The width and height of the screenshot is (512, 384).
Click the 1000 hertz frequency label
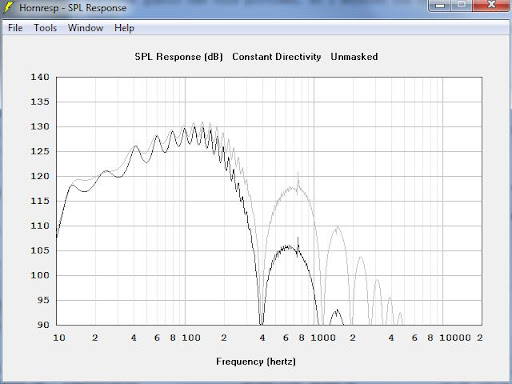(323, 338)
